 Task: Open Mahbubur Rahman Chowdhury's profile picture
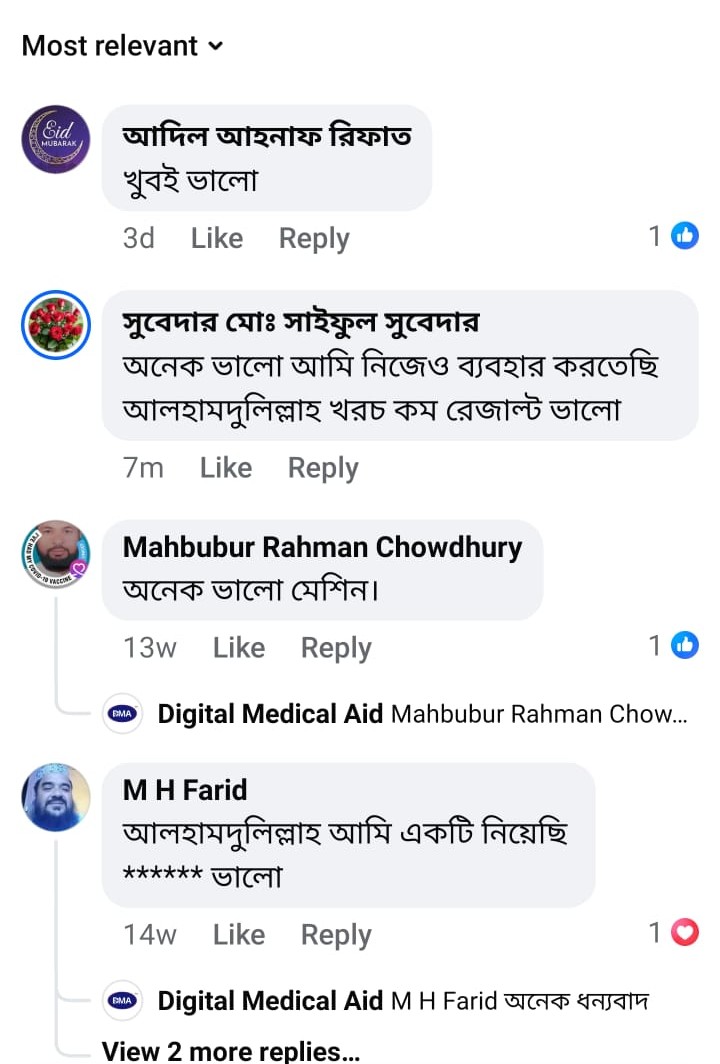[56, 554]
